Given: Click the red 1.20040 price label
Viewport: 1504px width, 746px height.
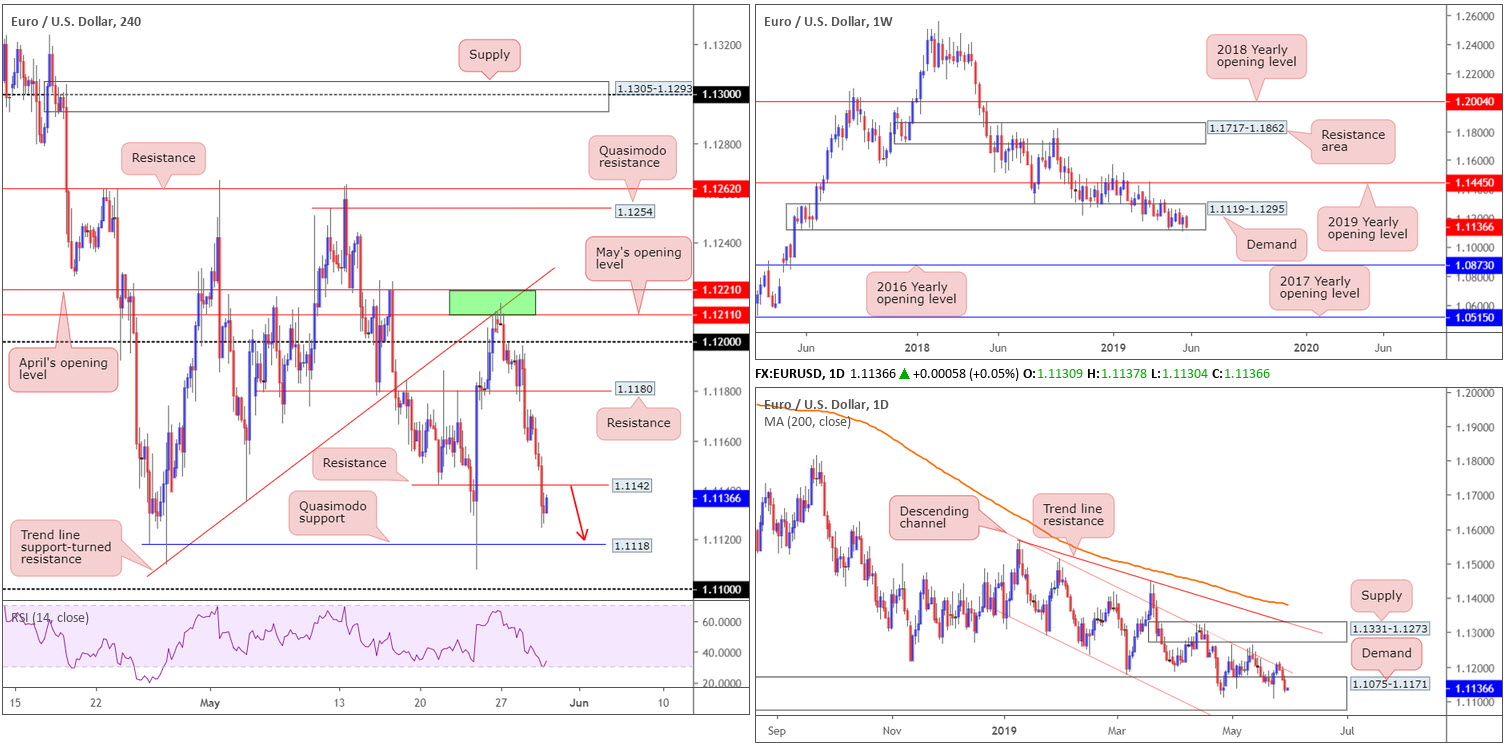Looking at the screenshot, I should 1474,102.
